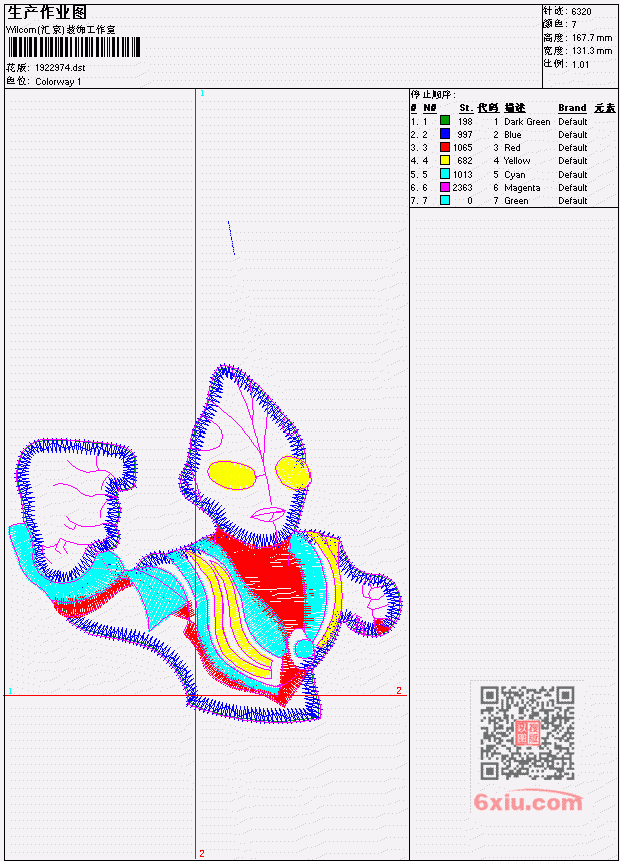Click the Yellow description text
620x861 pixels.
click(x=517, y=161)
